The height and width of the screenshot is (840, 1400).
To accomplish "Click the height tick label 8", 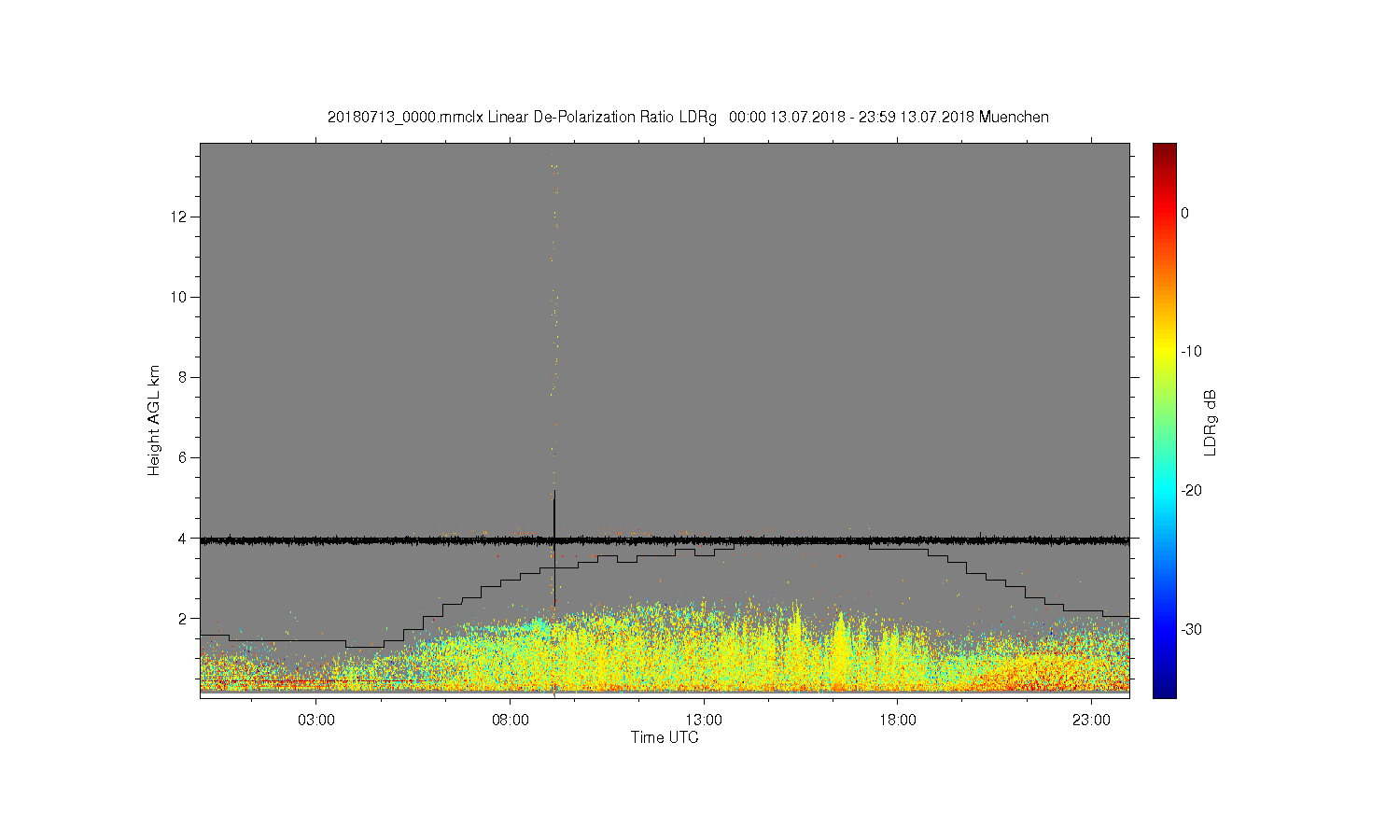I will 183,378.
